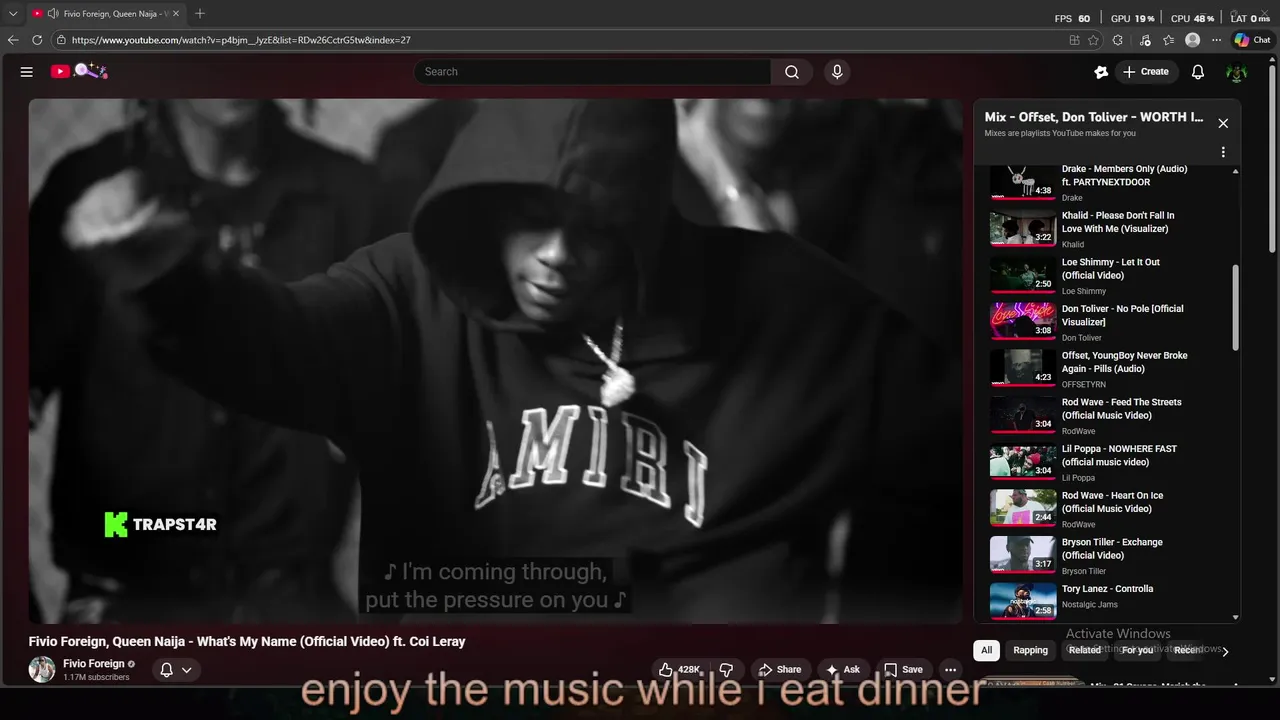
Task: Click the video player to pause
Action: [495, 360]
